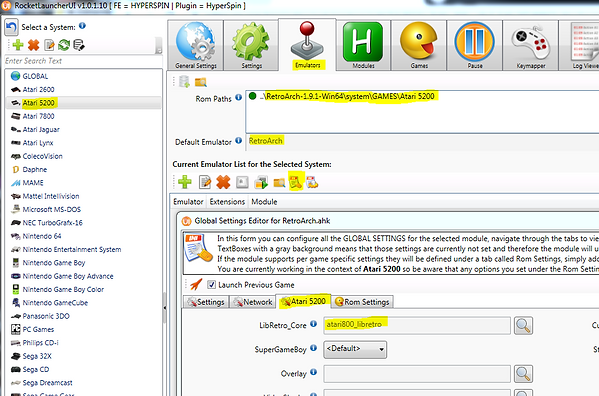Open emulator folder icon in emulator toolbar

pos(279,183)
